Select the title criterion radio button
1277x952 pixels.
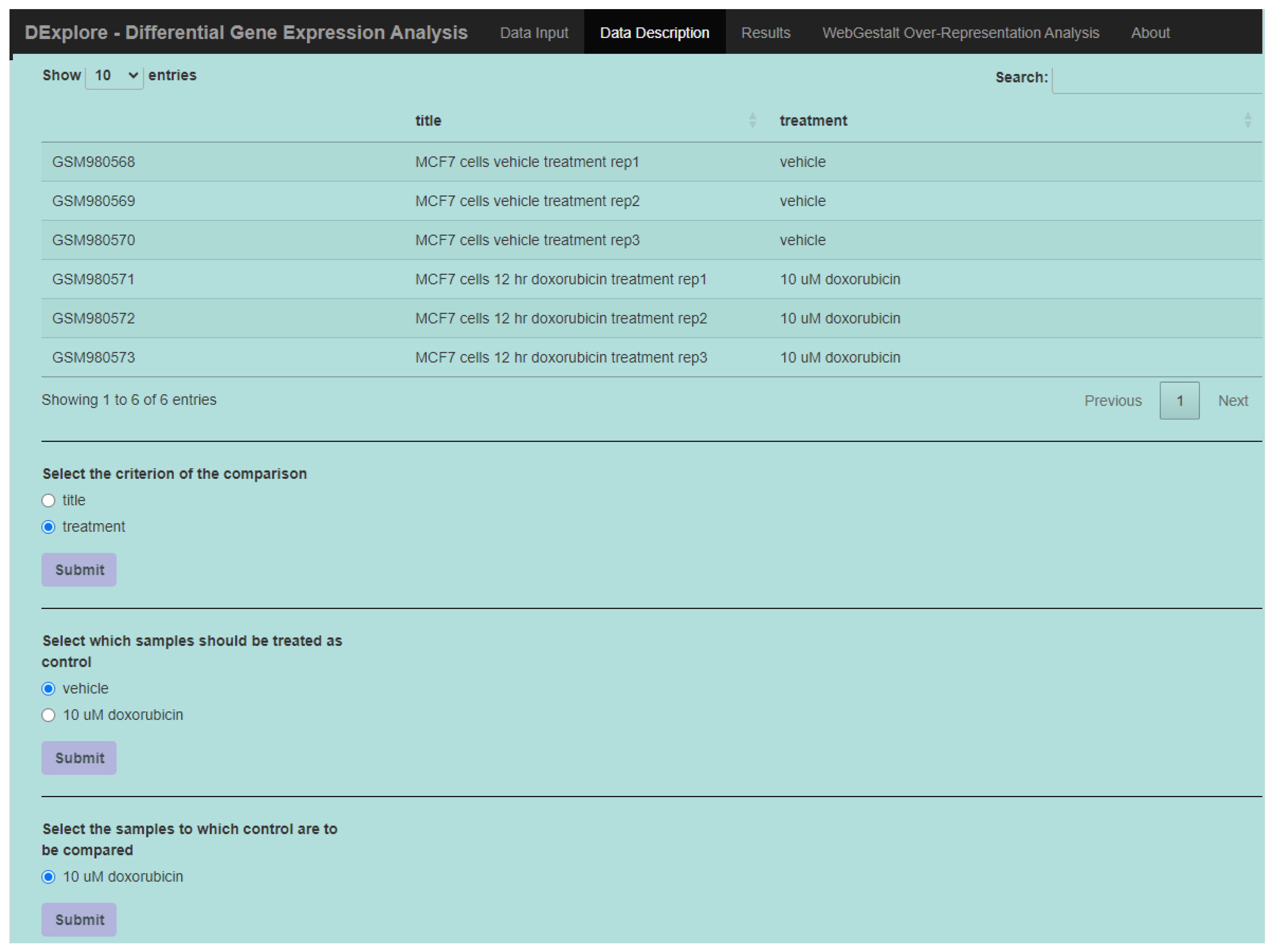pyautogui.click(x=49, y=500)
